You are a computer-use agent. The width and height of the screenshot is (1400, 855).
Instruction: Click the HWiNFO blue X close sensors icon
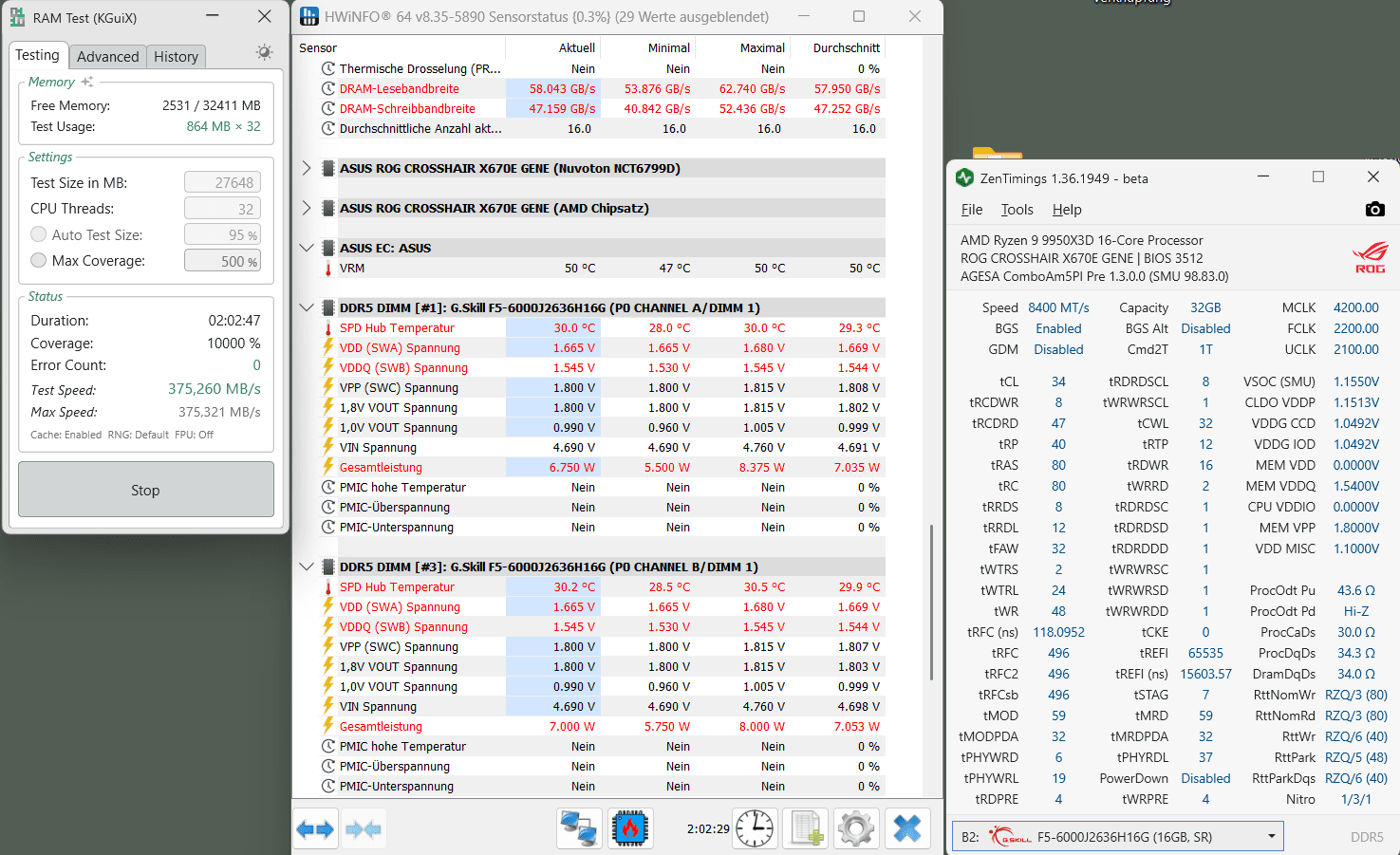click(907, 828)
